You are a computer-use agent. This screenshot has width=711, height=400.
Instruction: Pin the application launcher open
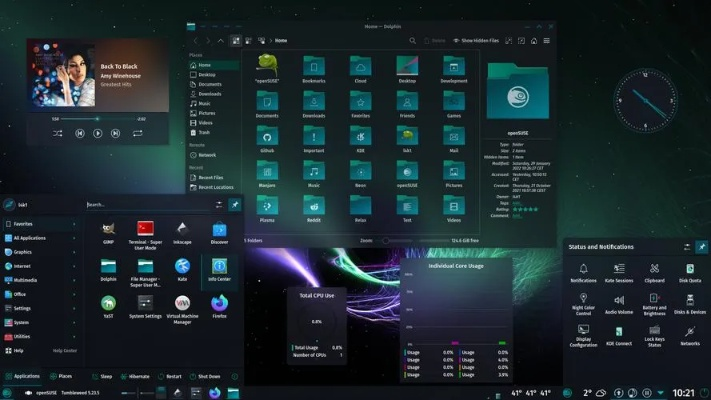[235, 204]
